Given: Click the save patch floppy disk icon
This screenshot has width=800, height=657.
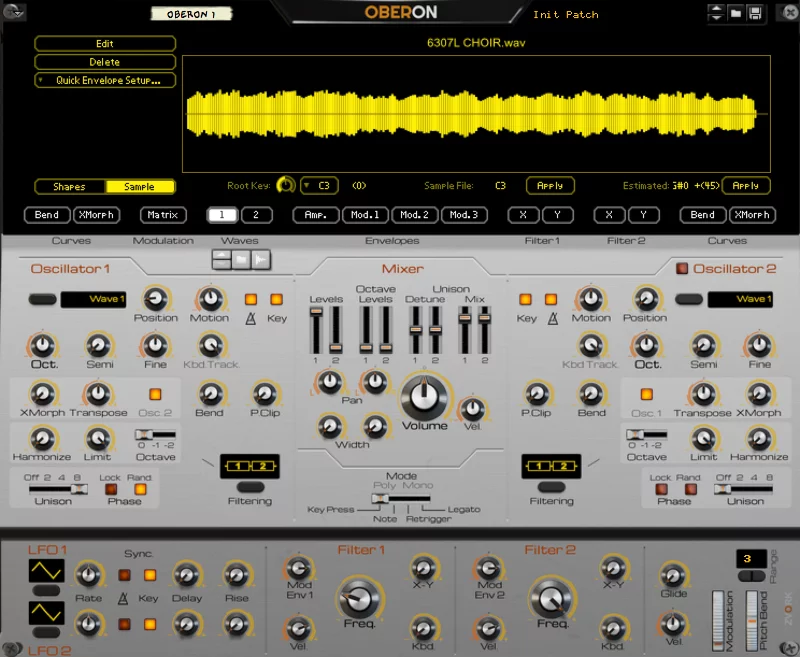Looking at the screenshot, I should coord(755,13).
